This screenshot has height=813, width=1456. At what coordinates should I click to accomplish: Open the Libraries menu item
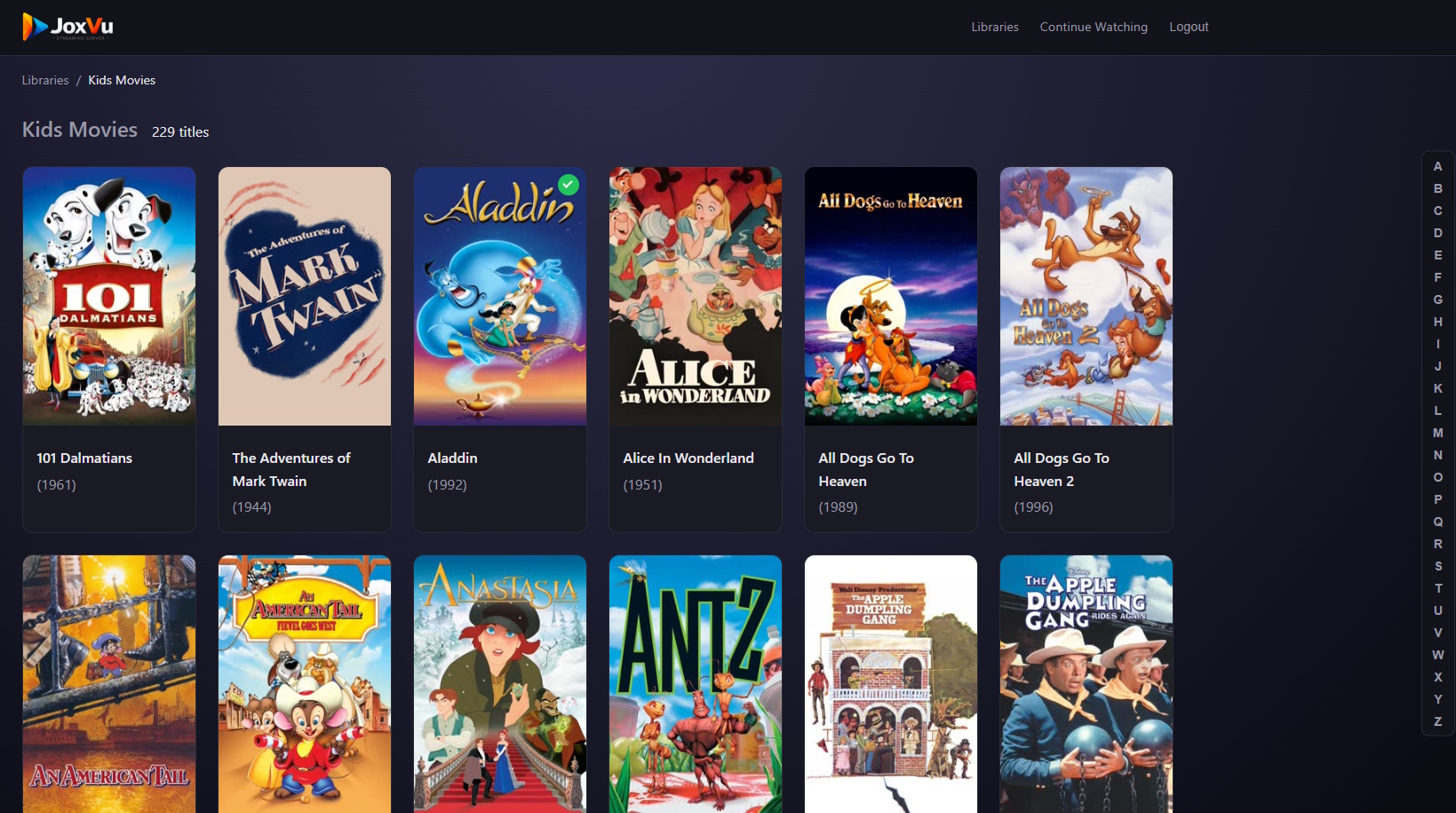[994, 27]
